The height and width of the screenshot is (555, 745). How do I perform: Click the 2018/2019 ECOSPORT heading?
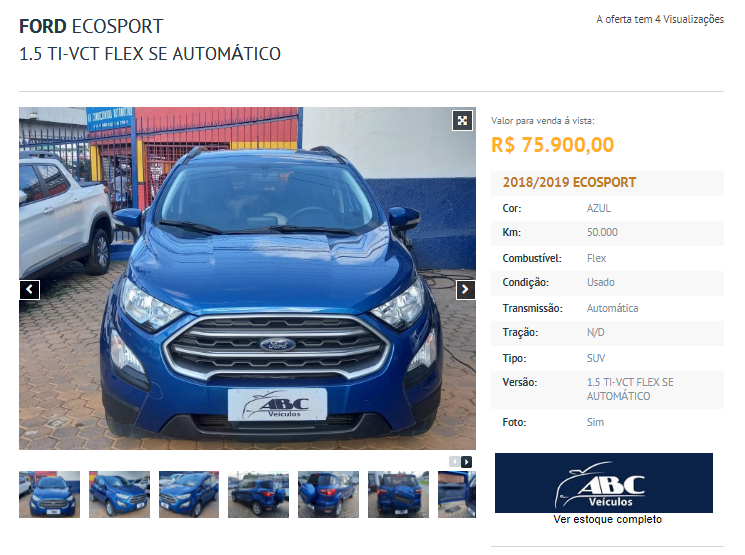(569, 182)
